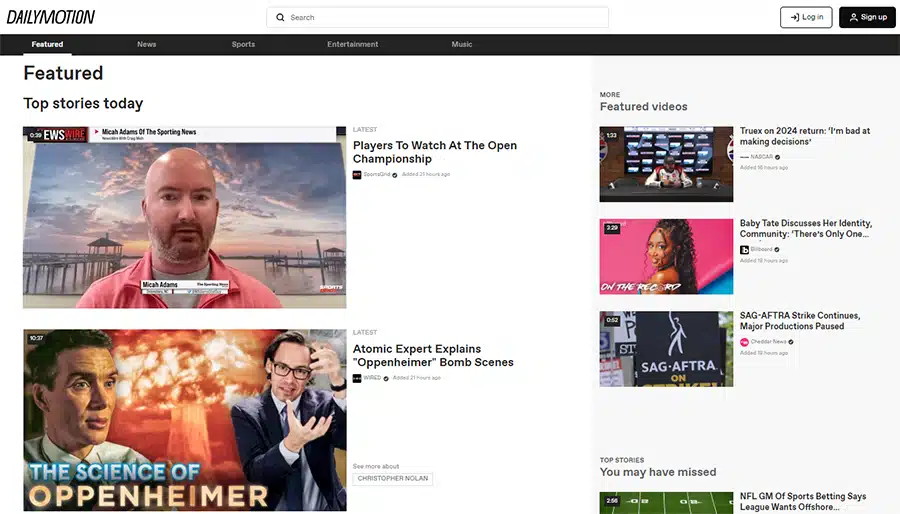Click the 'You may have missed' heading
Screen dimensions: 900x514
658,472
